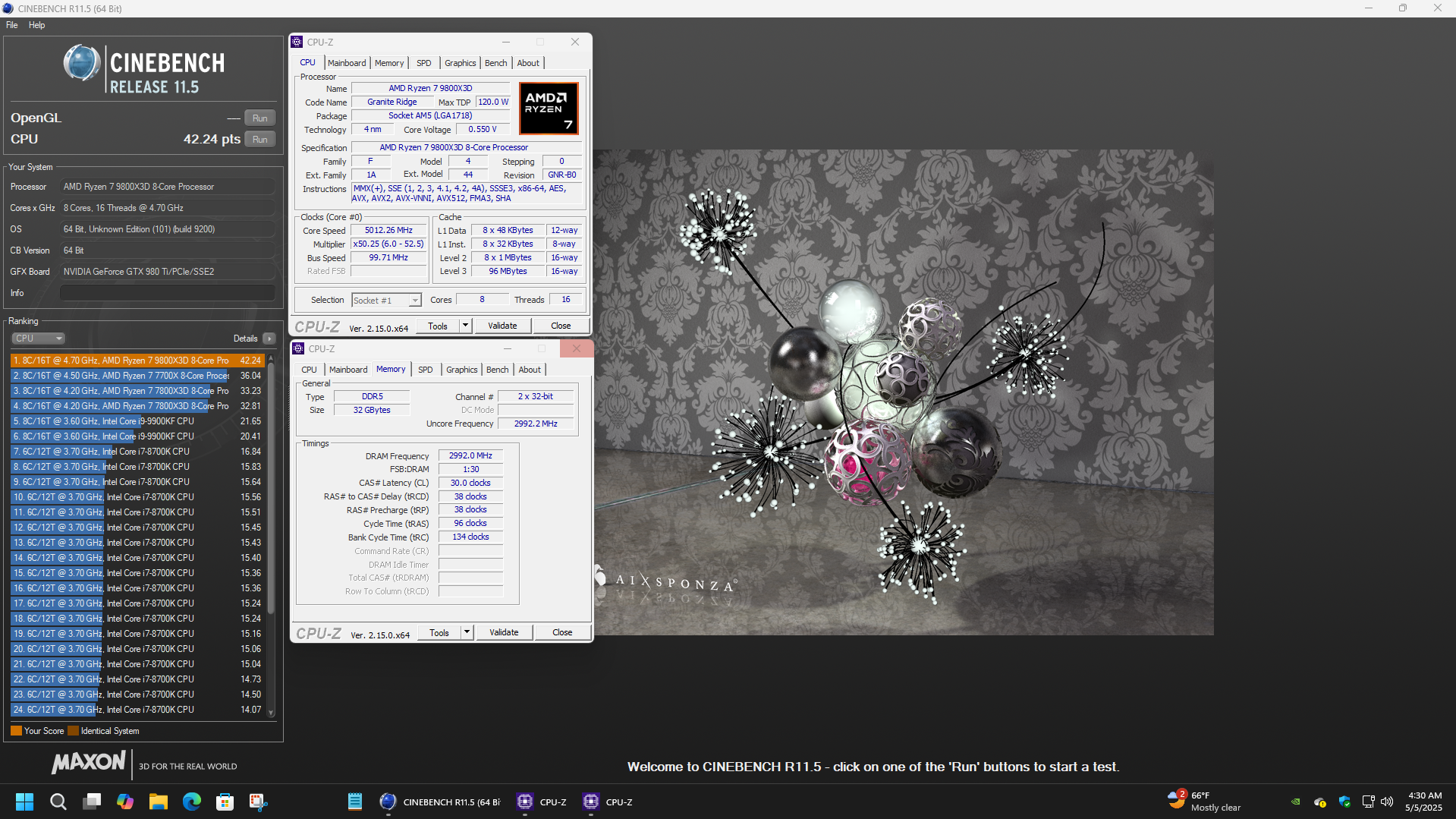Click CPU-Z title icon in top window
Viewport: 1456px width, 819px height.
point(297,42)
